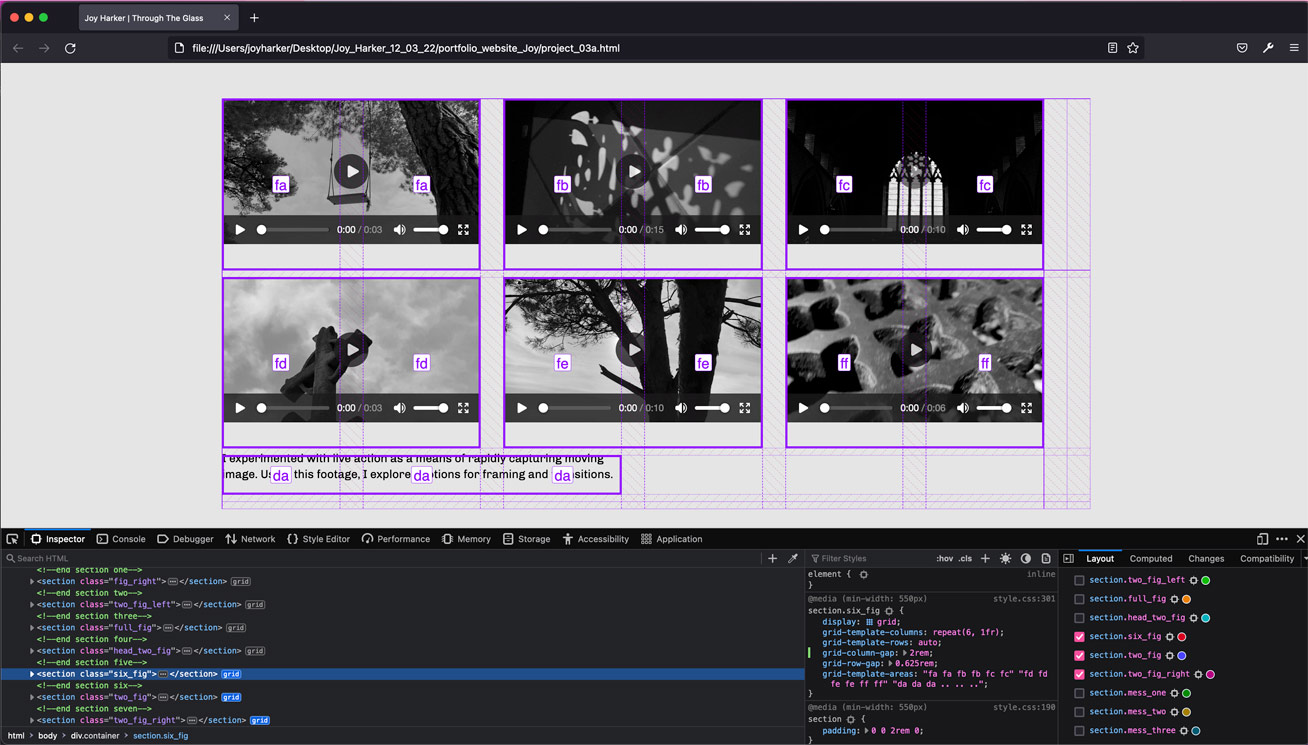Screen dimensions: 1308x745
Task: Enable grid overlay for section.two_fig_left
Action: [x=1079, y=580]
